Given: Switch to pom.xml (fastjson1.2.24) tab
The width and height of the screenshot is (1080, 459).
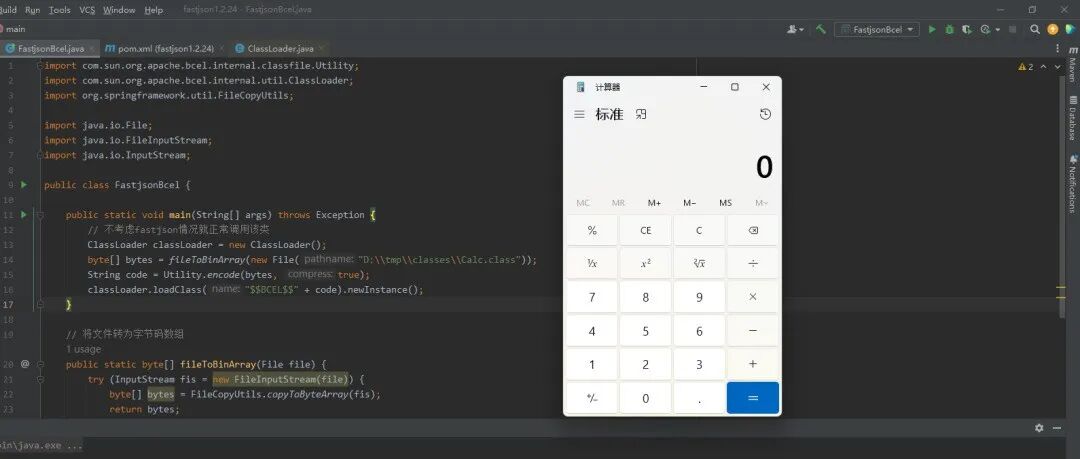Looking at the screenshot, I should click(165, 48).
